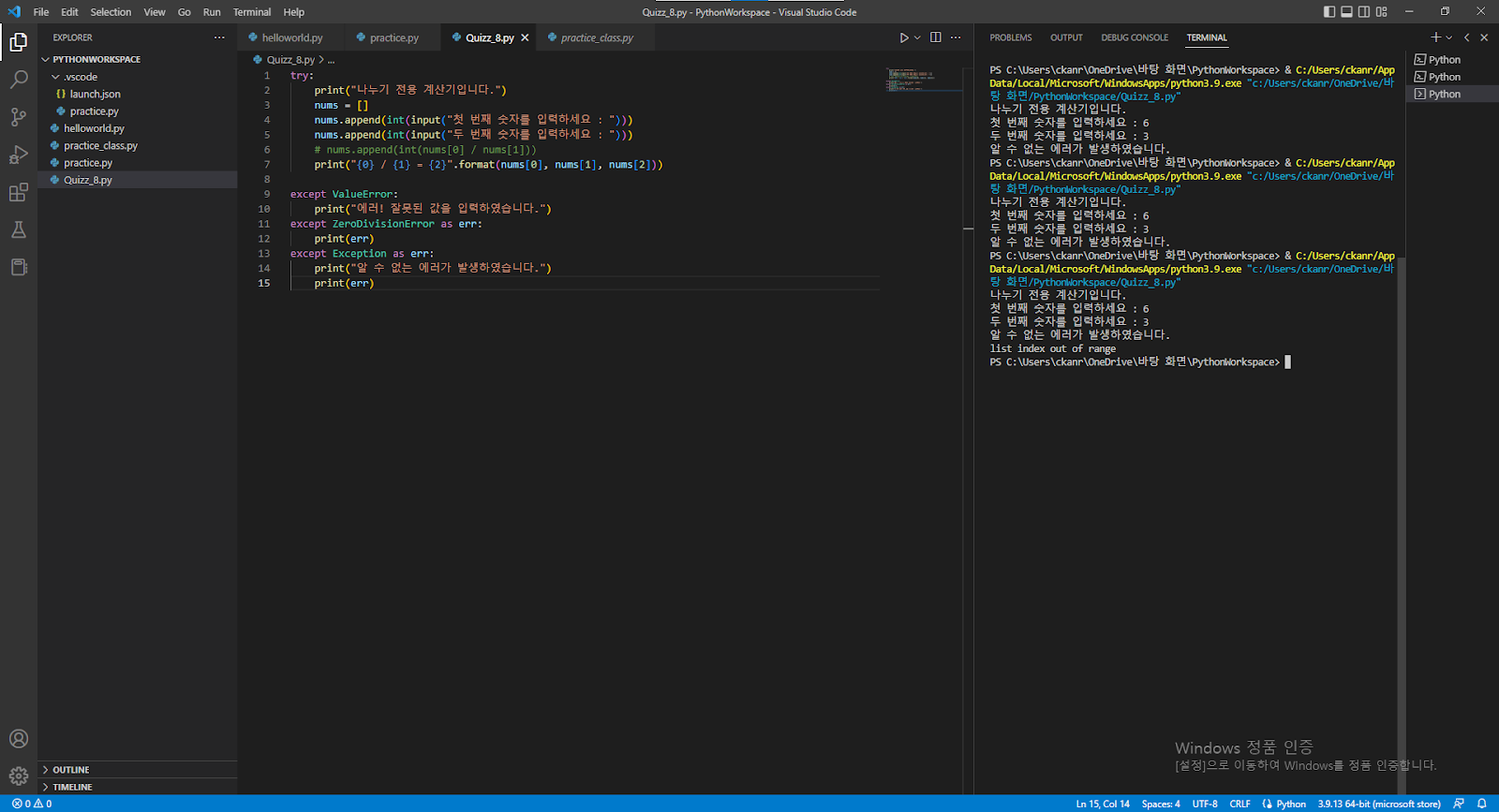Select the second Python terminal instance
The width and height of the screenshot is (1499, 812).
click(x=1451, y=77)
